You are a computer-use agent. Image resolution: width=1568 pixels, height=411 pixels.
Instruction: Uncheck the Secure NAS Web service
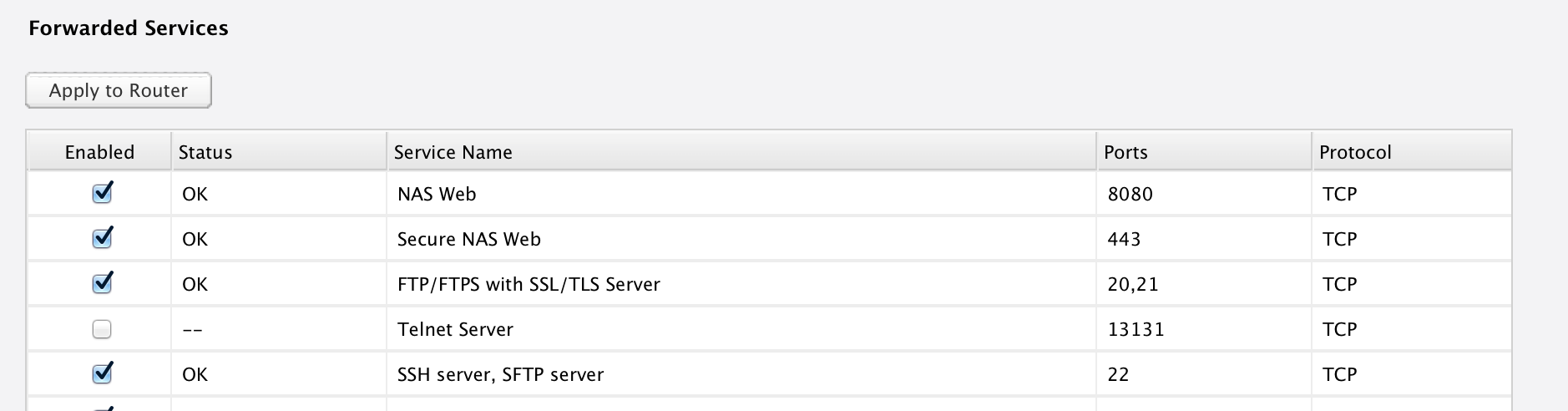click(102, 238)
